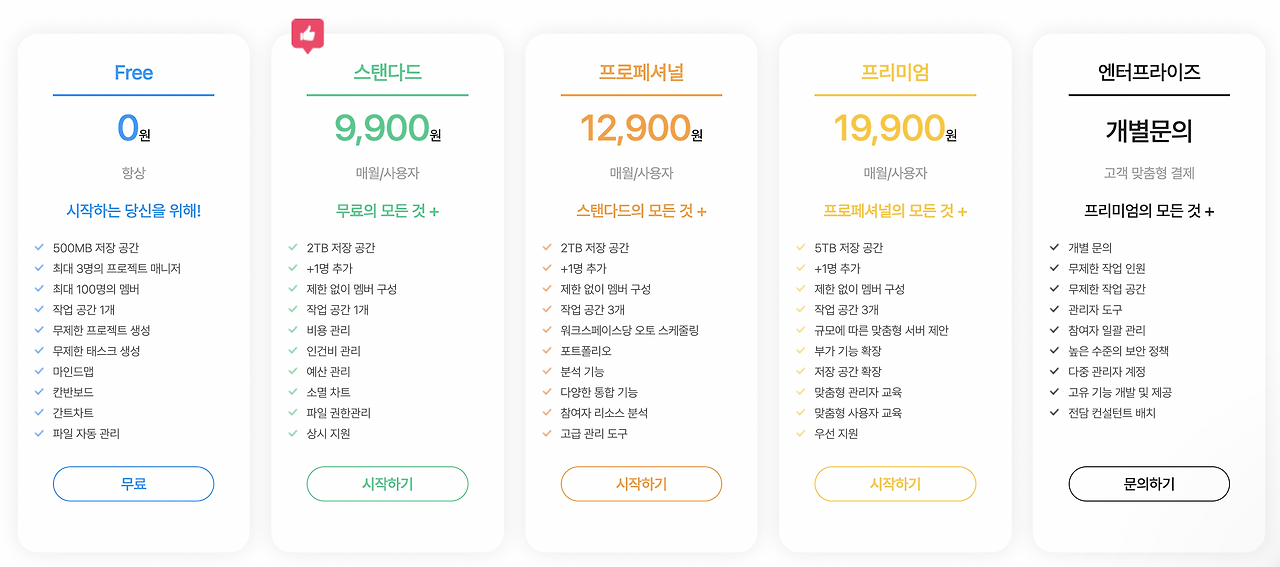Click the yellow checkmark beside 5TB 저장 공간
The height and width of the screenshot is (567, 1280).
click(x=801, y=247)
